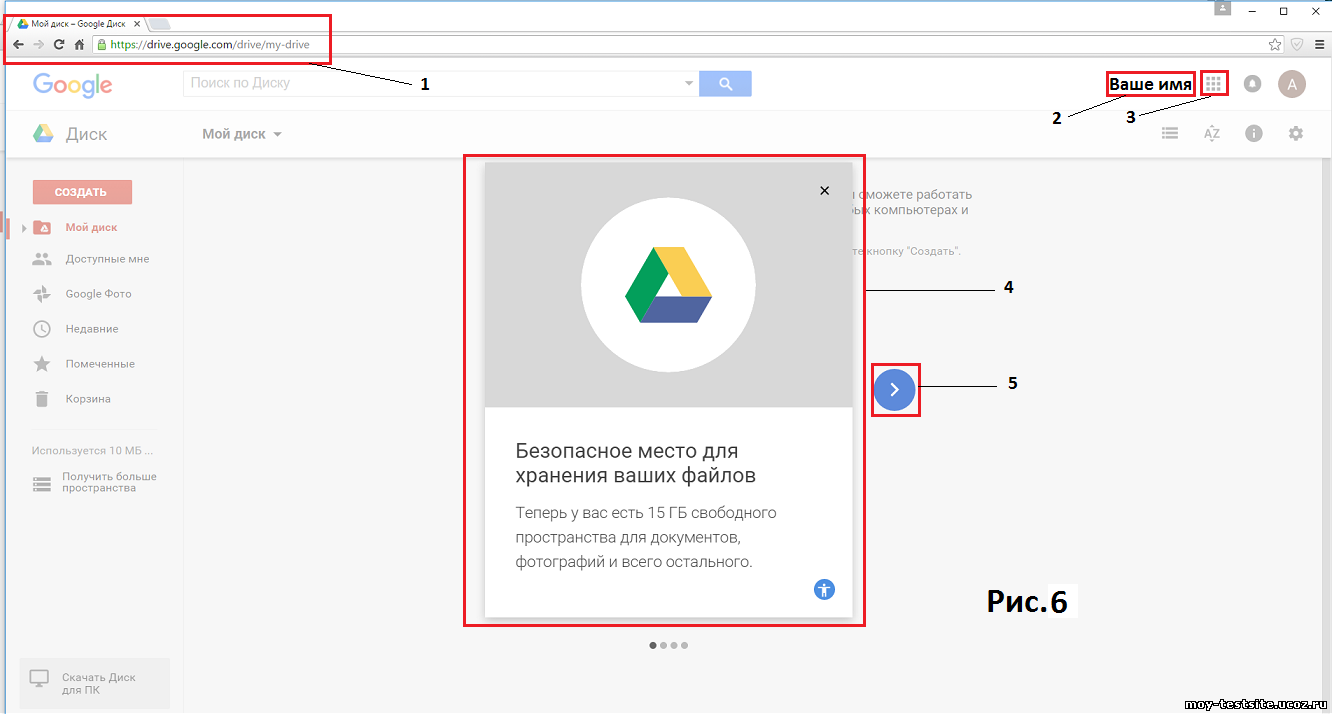Open the Chrome menu icon

click(1319, 44)
